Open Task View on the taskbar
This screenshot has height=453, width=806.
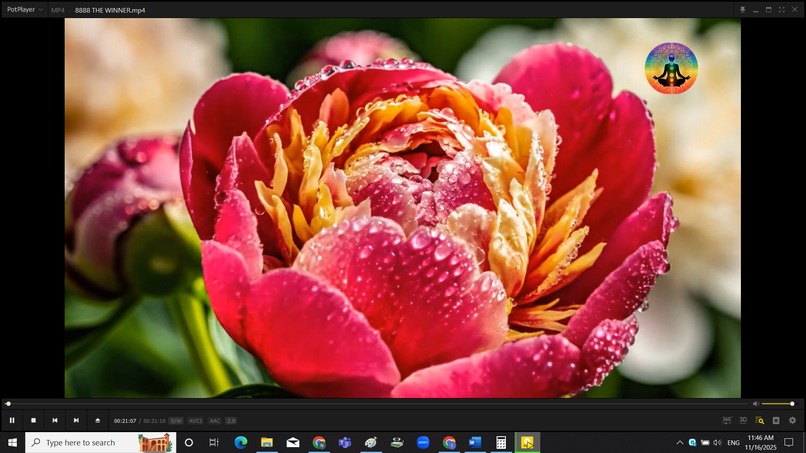(x=214, y=442)
